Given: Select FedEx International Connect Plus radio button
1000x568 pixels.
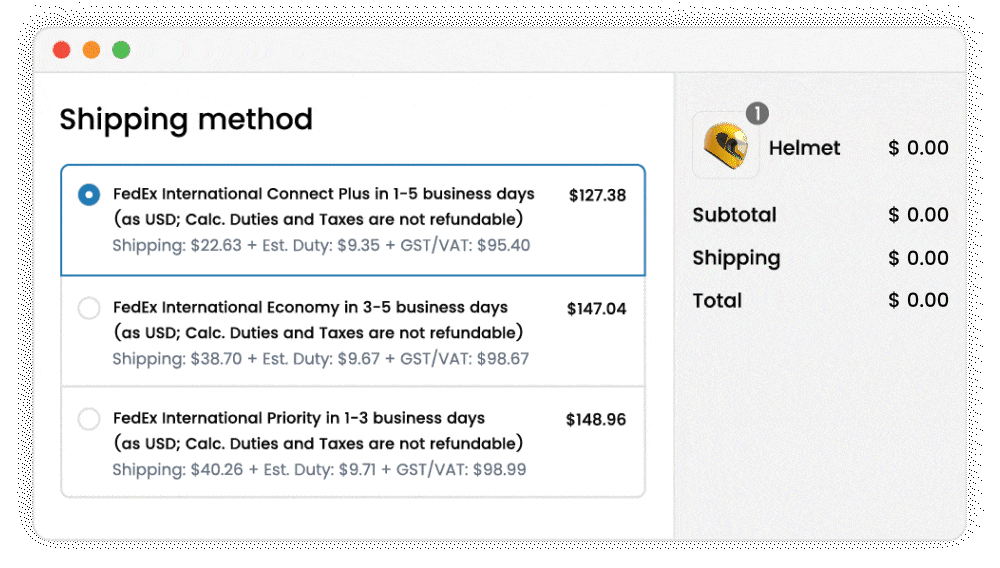Looking at the screenshot, I should point(89,195).
